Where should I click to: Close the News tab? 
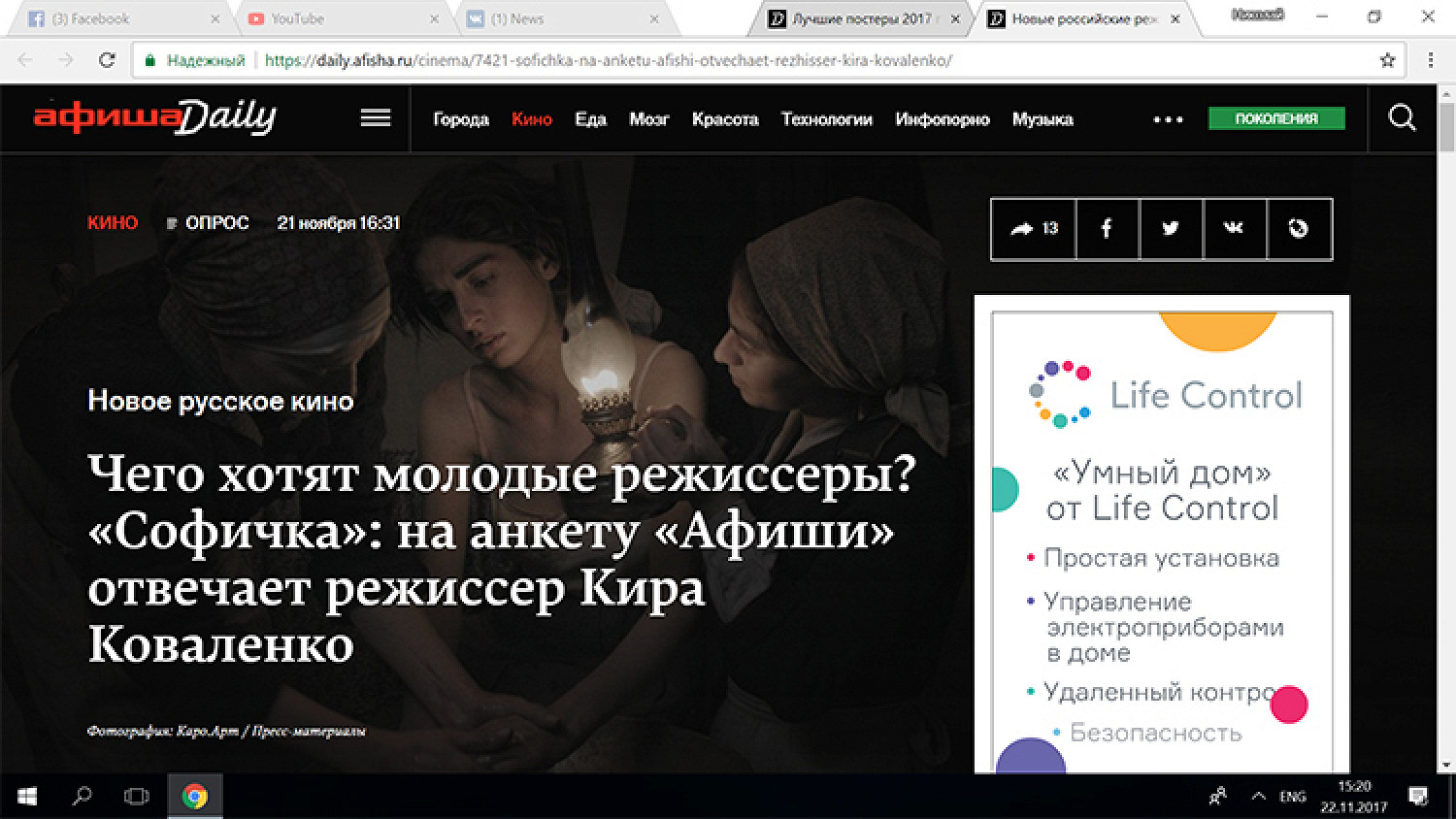pos(654,18)
